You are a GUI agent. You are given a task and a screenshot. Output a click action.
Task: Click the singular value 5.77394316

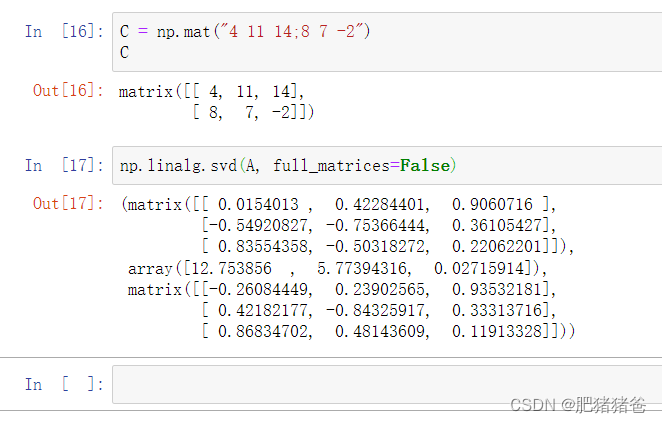click(x=361, y=268)
